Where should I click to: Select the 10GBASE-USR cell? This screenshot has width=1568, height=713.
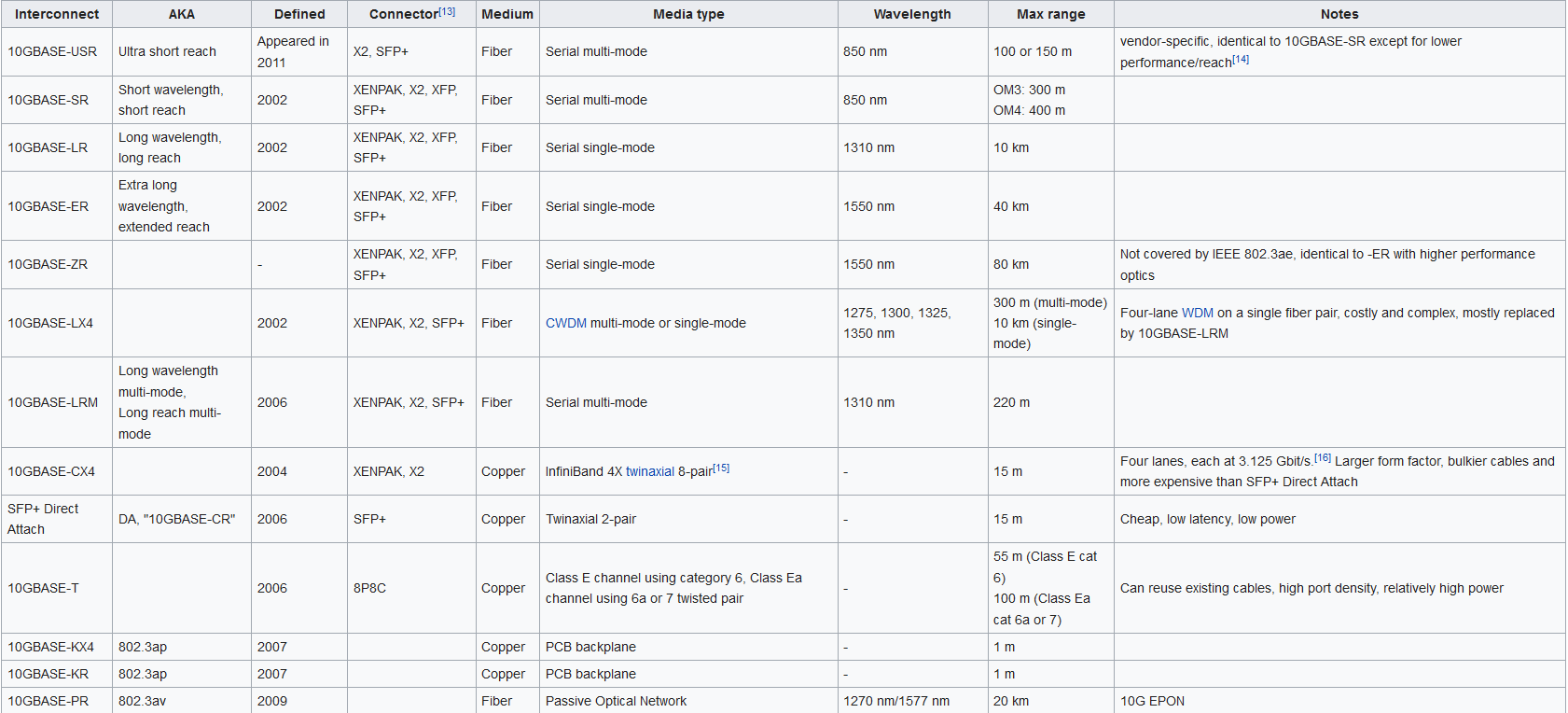57,51
